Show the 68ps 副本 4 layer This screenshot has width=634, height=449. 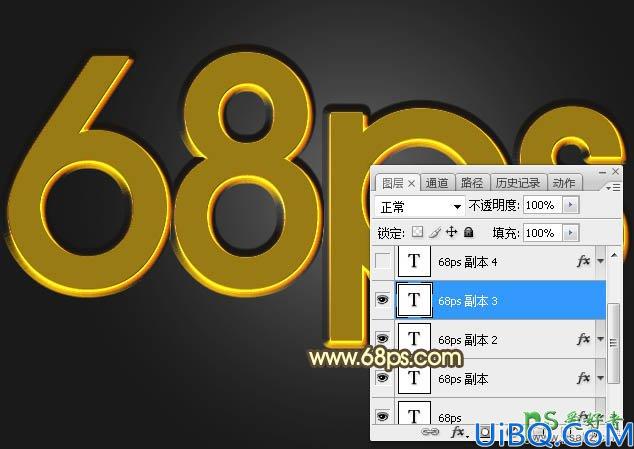383,261
